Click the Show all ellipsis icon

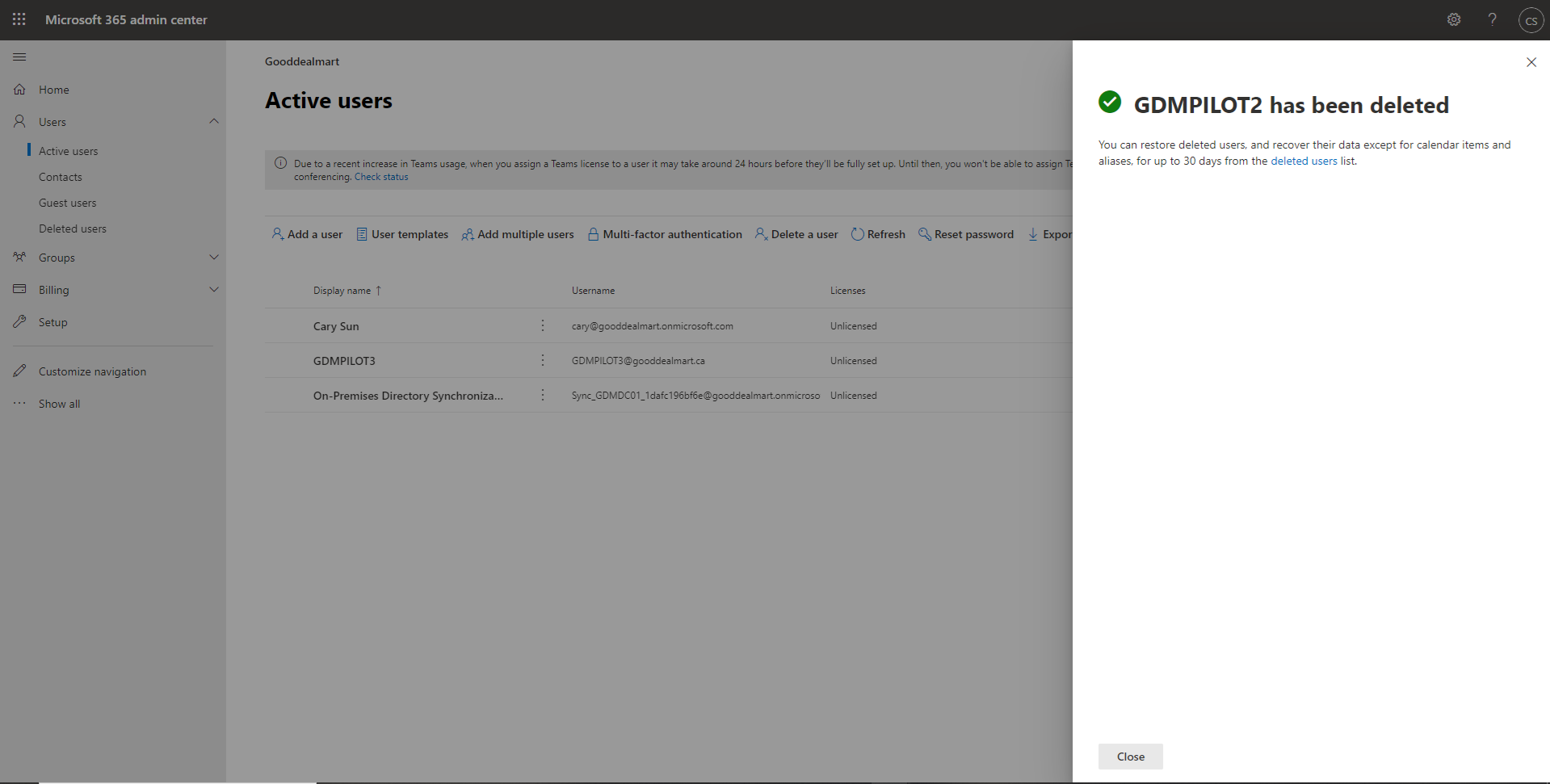19,403
